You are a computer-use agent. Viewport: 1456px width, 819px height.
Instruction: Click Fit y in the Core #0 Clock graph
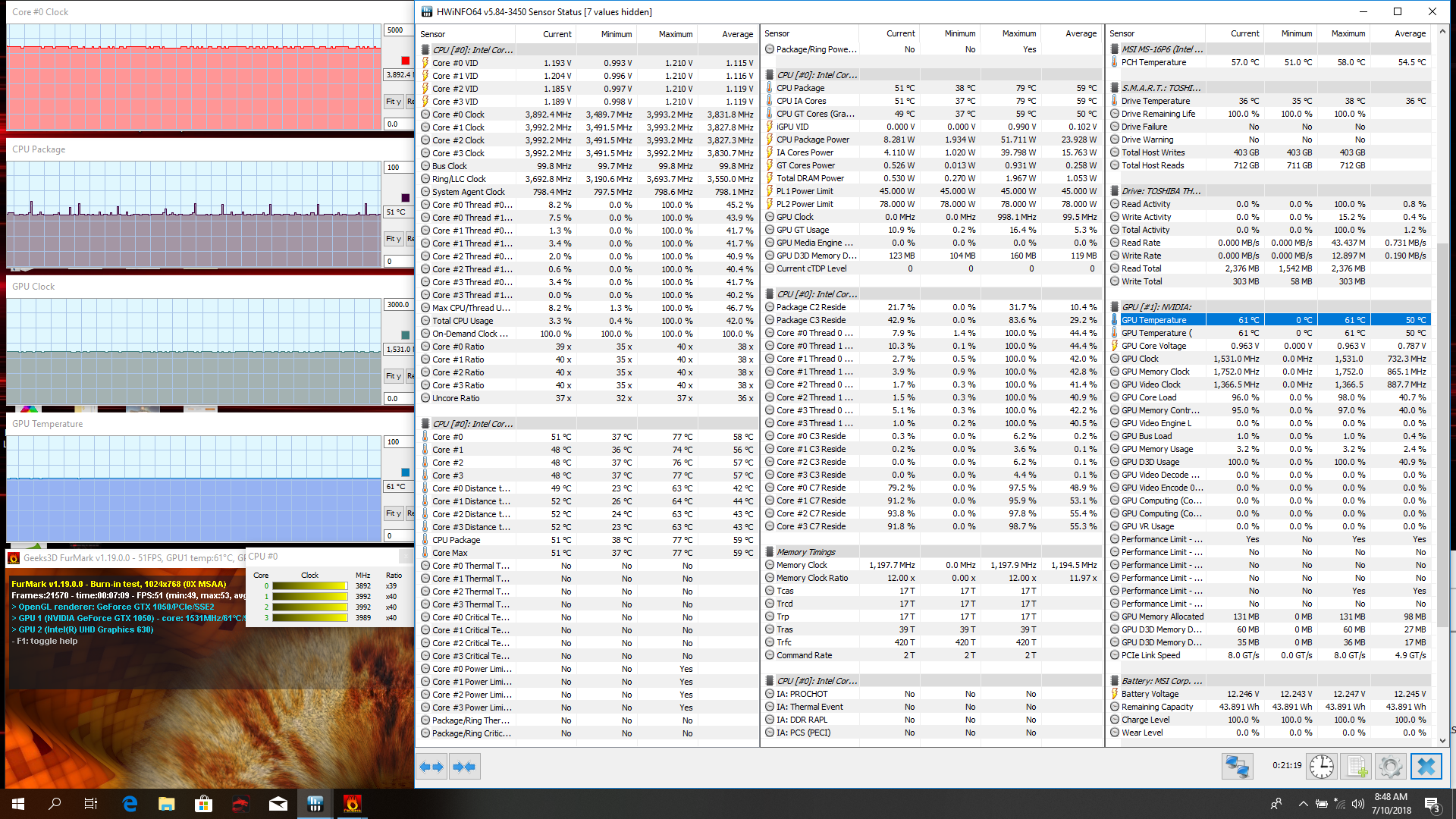pyautogui.click(x=394, y=102)
